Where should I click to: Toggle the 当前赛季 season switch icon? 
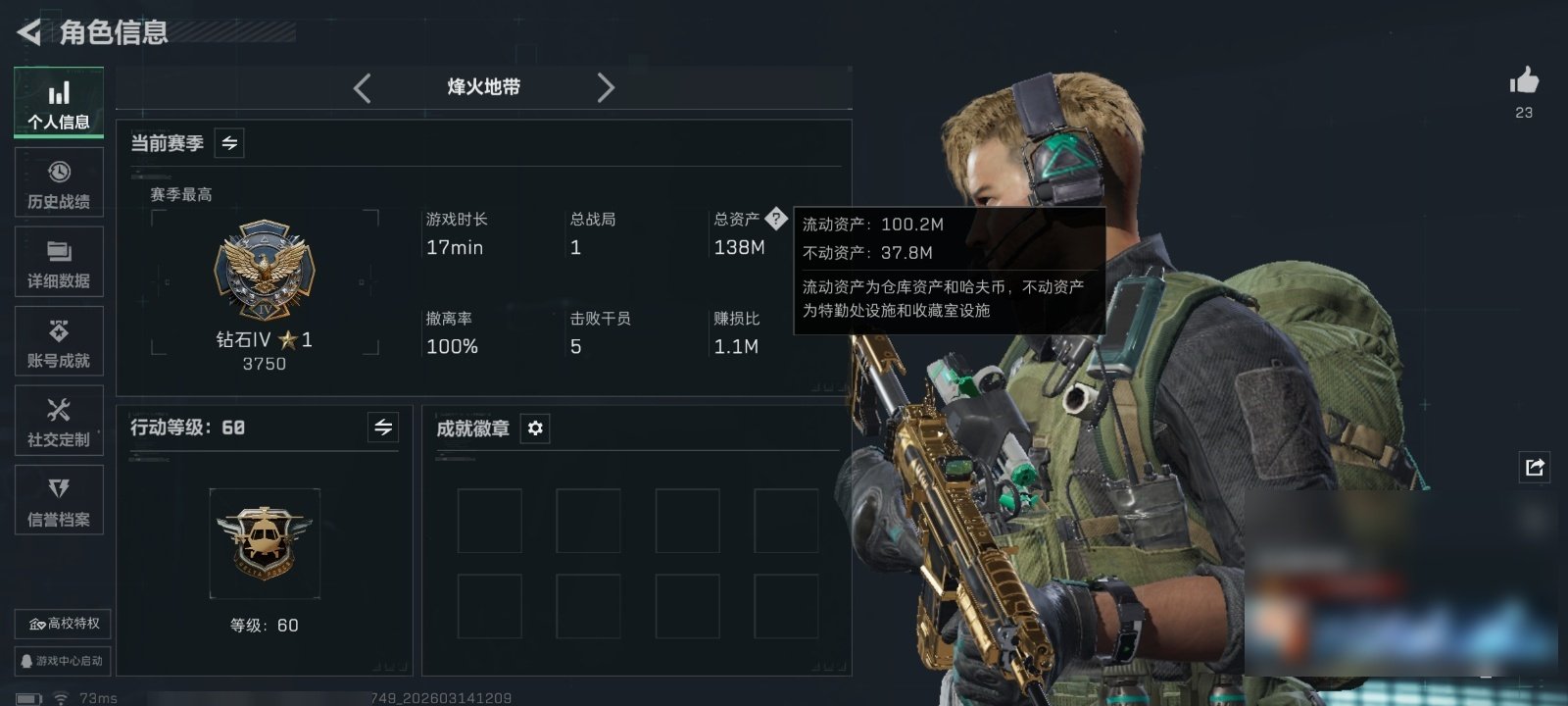(x=229, y=143)
